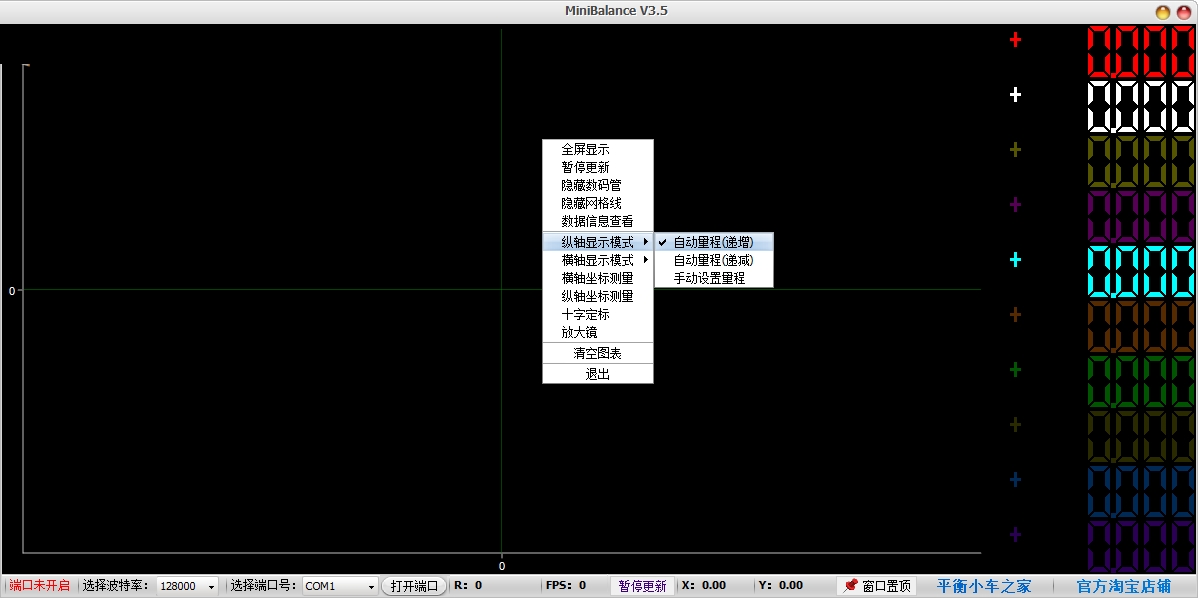Click the pushpin icon beside 窗口置顶
This screenshot has width=1198, height=598.
(x=850, y=586)
